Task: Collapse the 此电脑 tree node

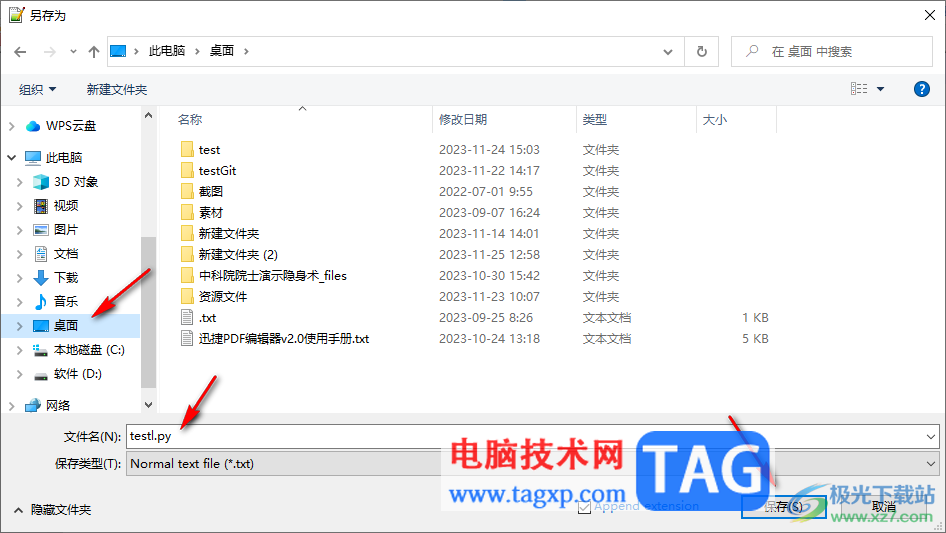Action: tap(11, 158)
